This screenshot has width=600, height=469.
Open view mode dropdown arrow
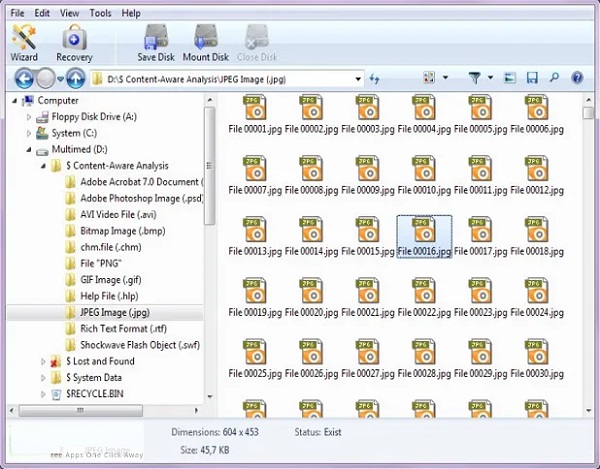tap(445, 78)
